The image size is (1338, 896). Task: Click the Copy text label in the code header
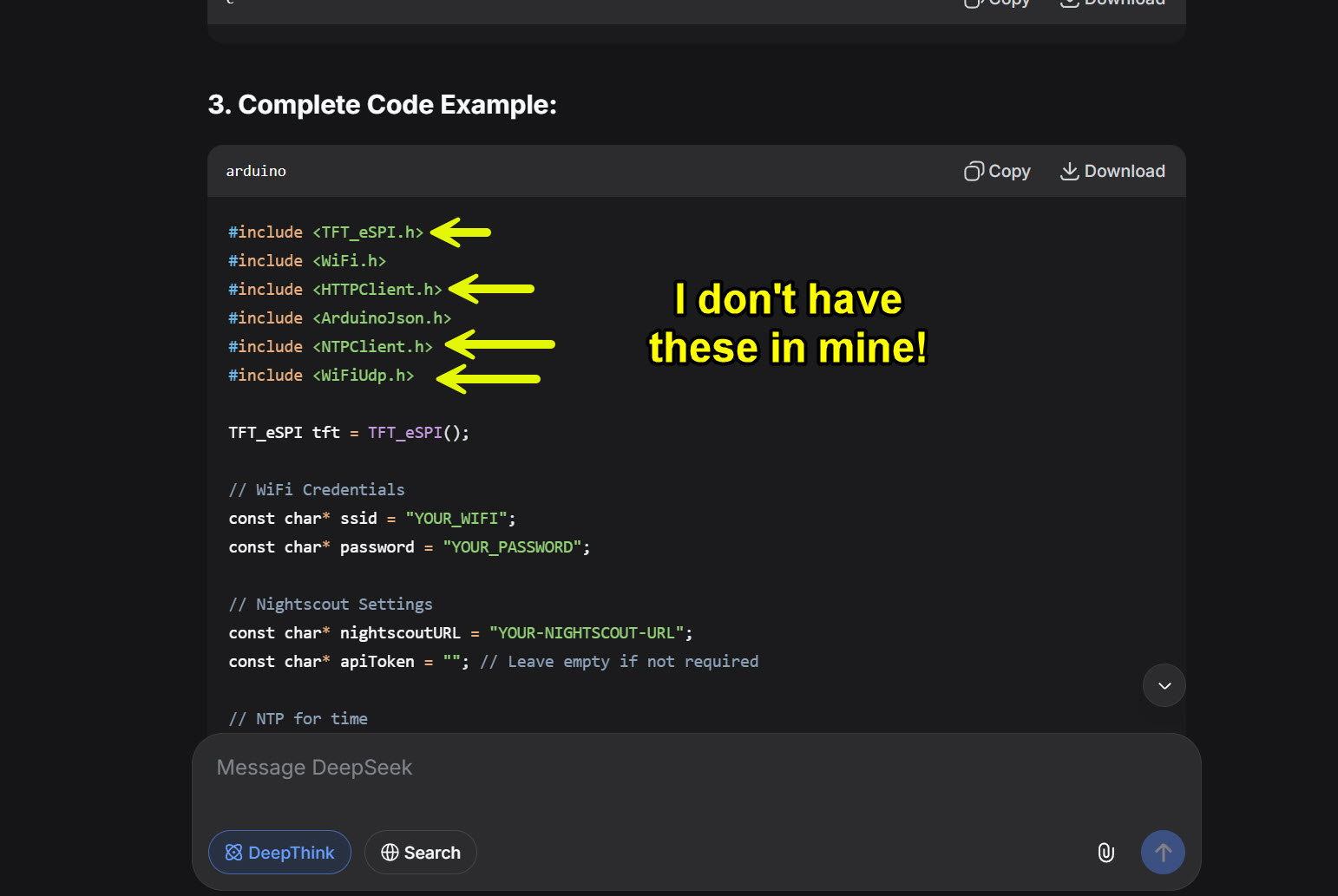point(1009,171)
